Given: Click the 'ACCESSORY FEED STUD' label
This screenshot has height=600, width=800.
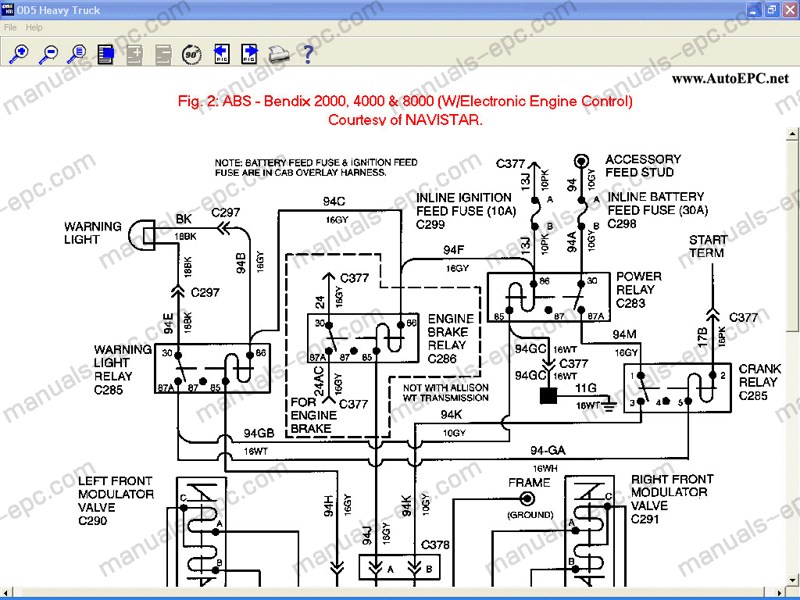Looking at the screenshot, I should 643,166.
